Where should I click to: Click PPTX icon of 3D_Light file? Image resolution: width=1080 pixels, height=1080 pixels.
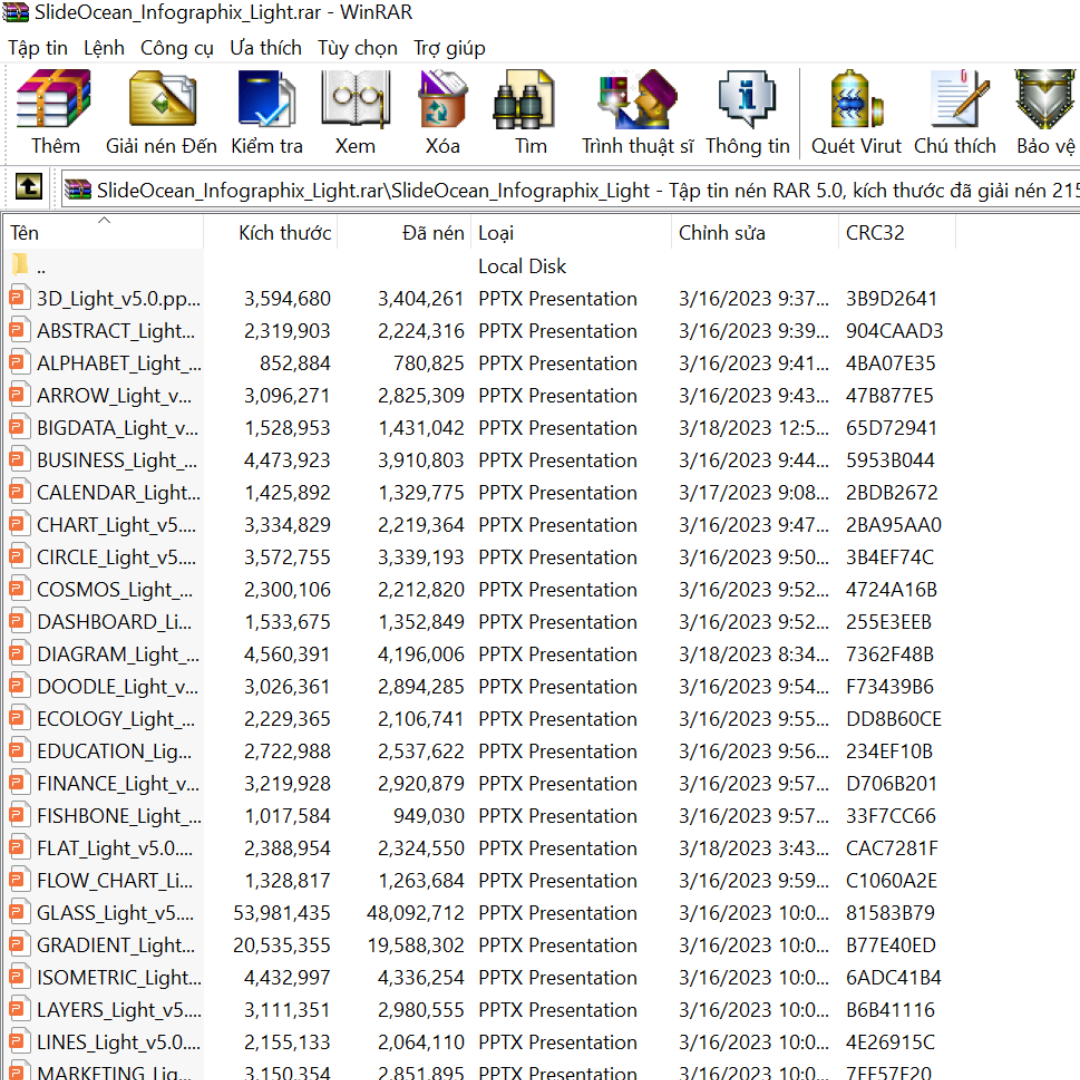tap(19, 298)
